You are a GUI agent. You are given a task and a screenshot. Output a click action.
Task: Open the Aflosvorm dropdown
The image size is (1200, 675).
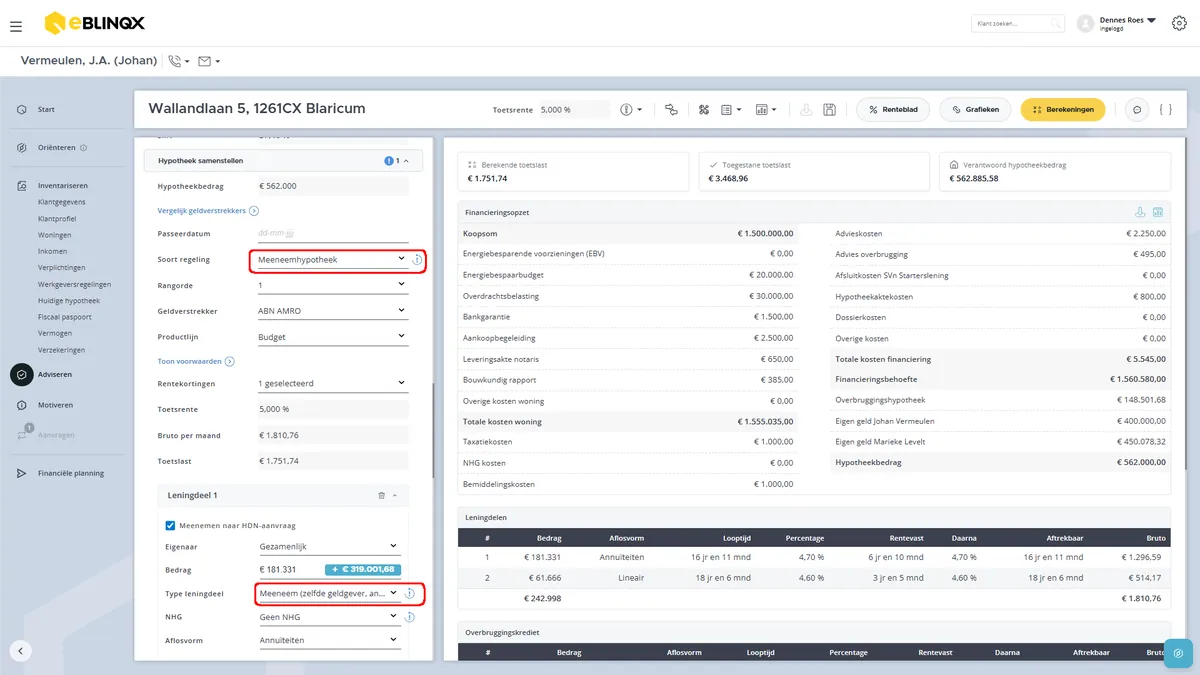(x=331, y=640)
